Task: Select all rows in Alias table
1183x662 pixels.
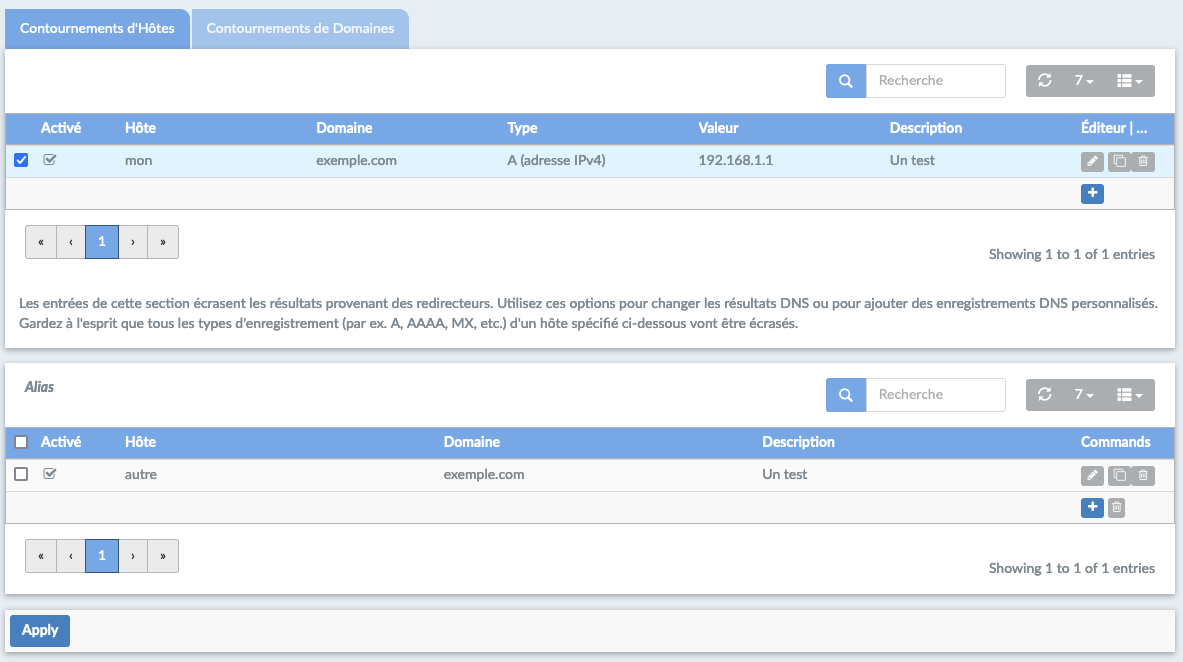Action: pyautogui.click(x=21, y=442)
